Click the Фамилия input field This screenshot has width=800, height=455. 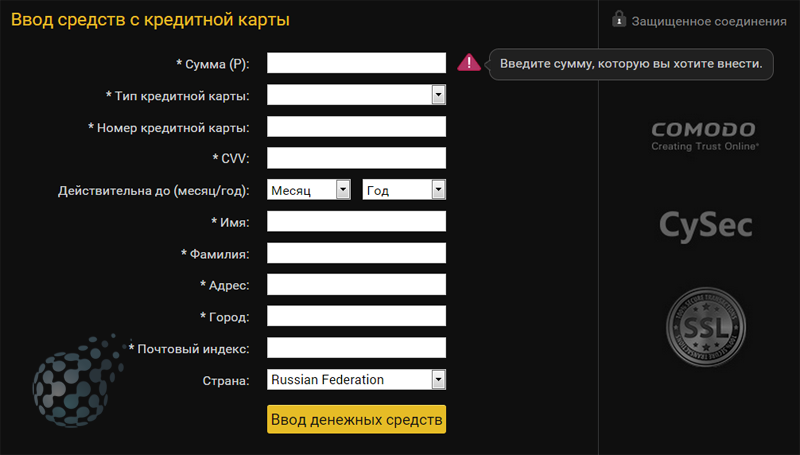356,253
